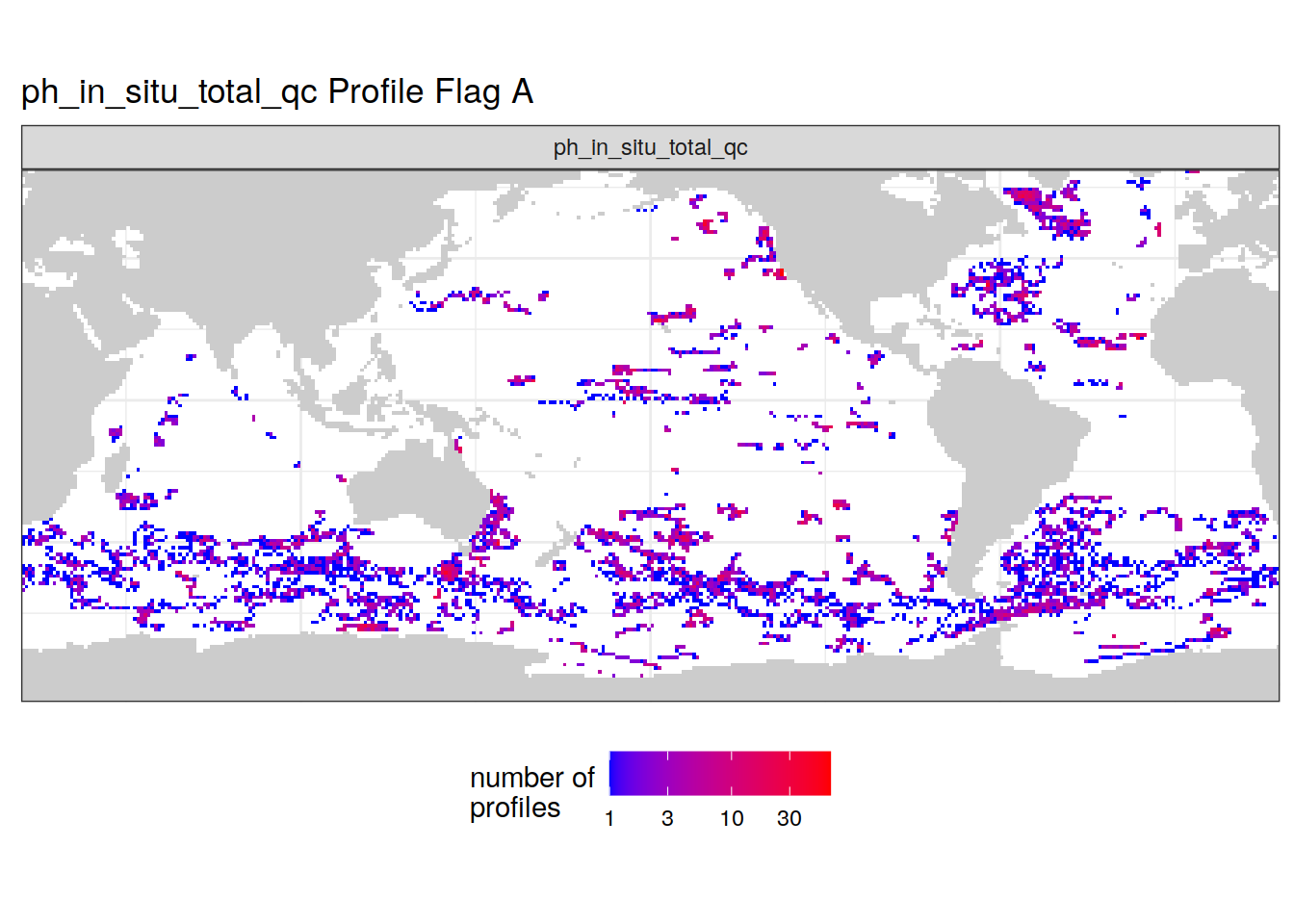
Task: Select dense profile cluster near Greenland at top
Action: coord(1028,200)
